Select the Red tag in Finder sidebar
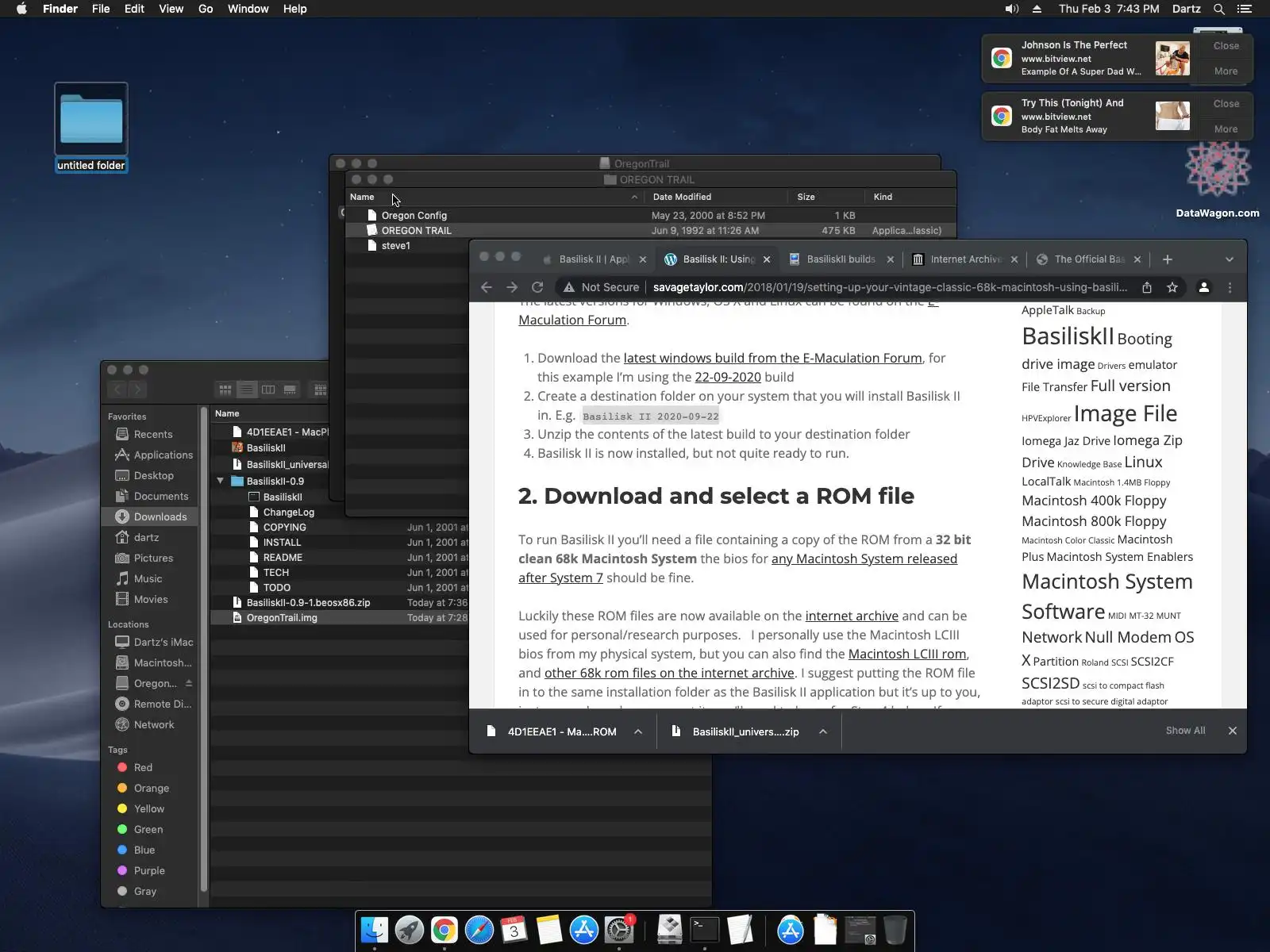This screenshot has width=1270, height=952. 143,767
